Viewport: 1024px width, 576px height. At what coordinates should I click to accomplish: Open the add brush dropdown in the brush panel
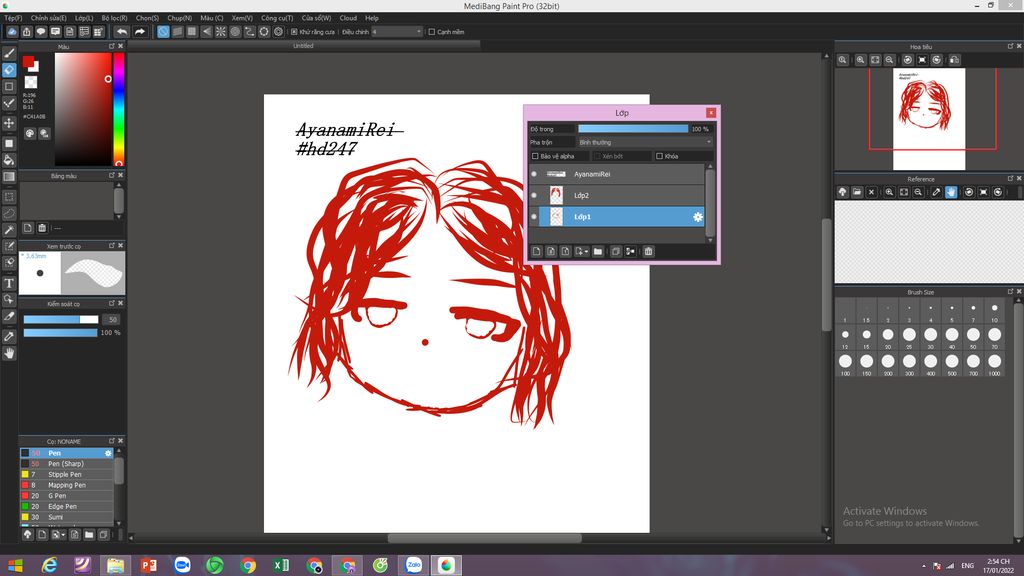pyautogui.click(x=59, y=535)
